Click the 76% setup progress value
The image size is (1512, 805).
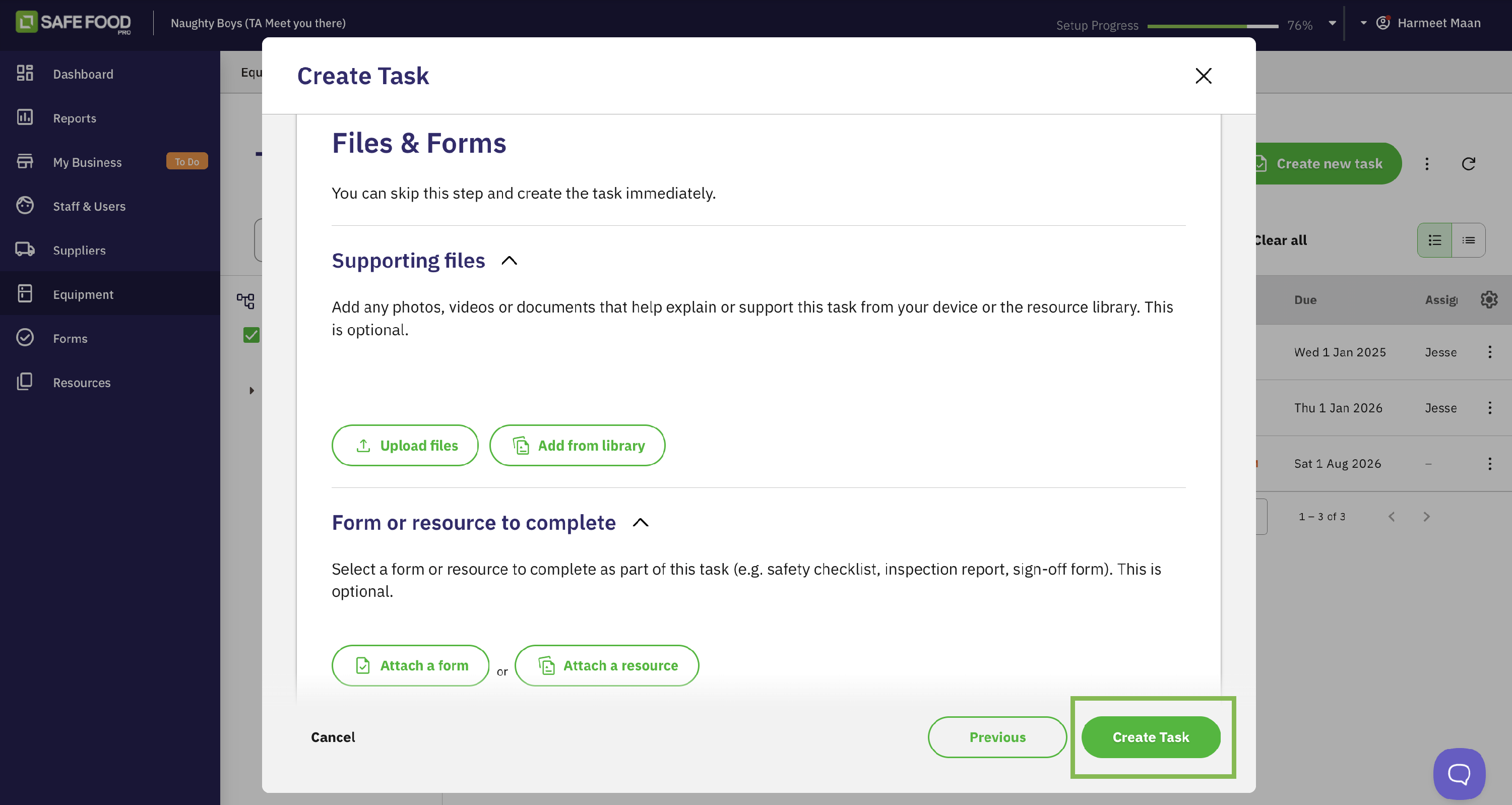1299,25
